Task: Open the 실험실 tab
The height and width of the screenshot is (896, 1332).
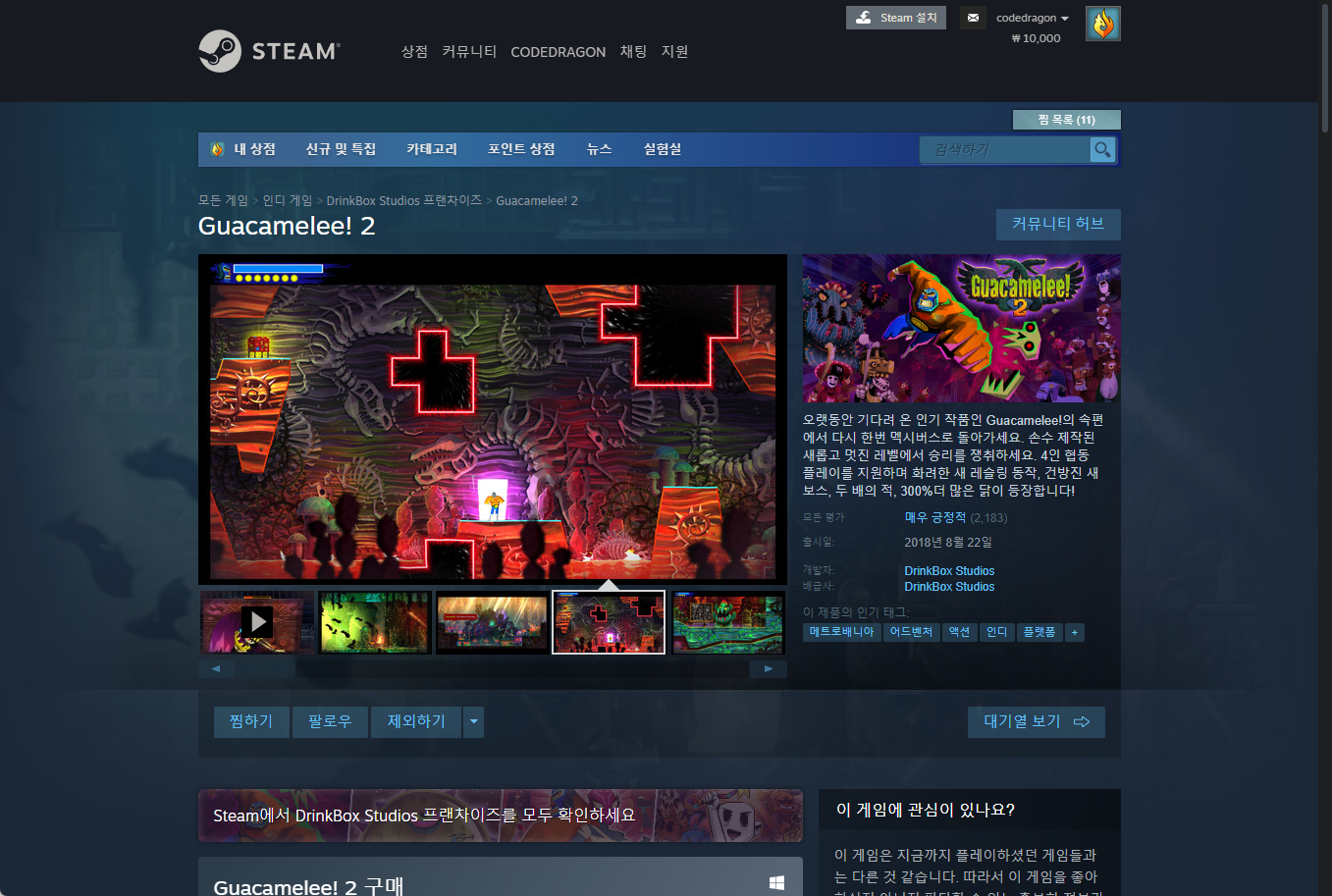Action: click(x=663, y=149)
